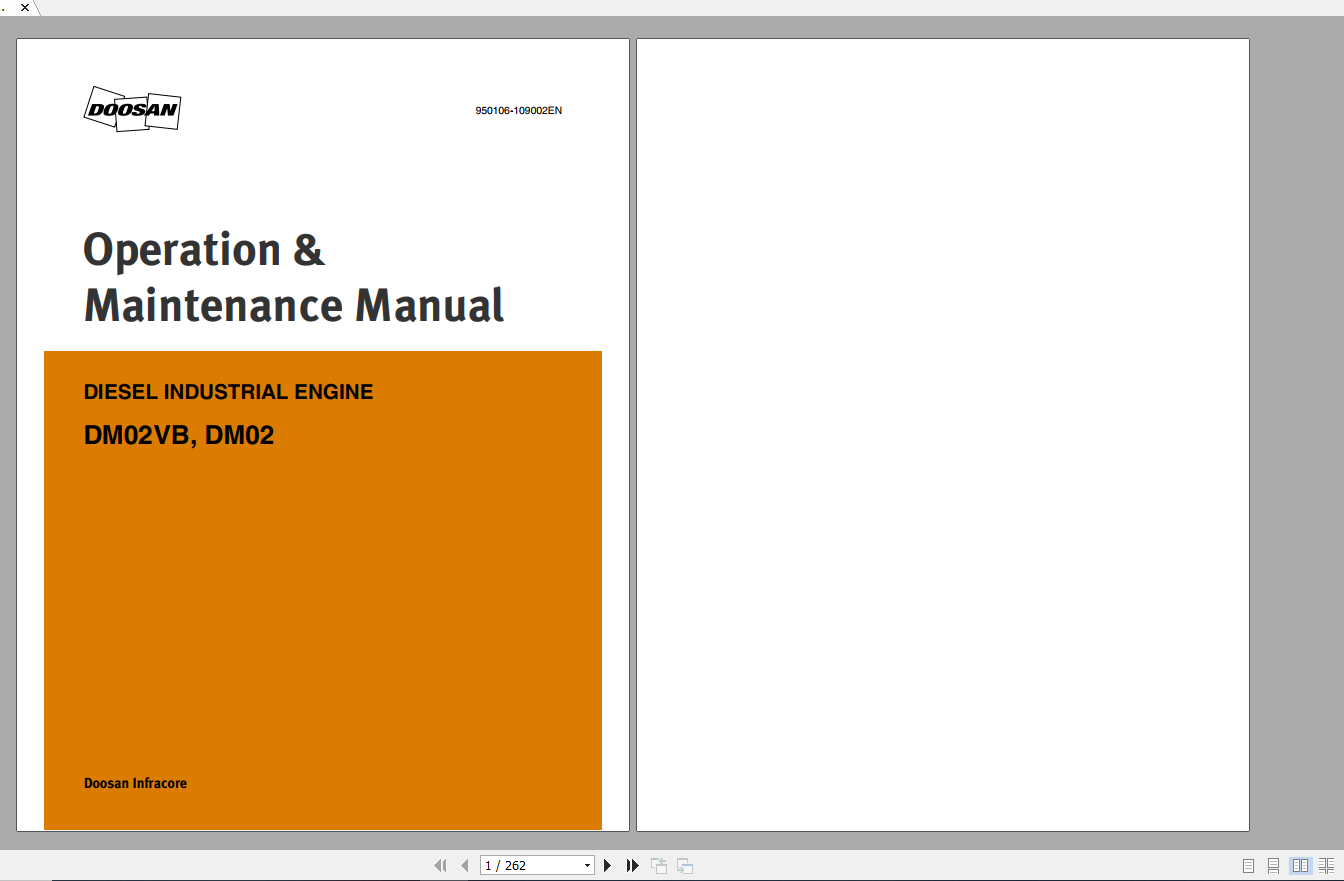Jump to the last page icon

632,865
